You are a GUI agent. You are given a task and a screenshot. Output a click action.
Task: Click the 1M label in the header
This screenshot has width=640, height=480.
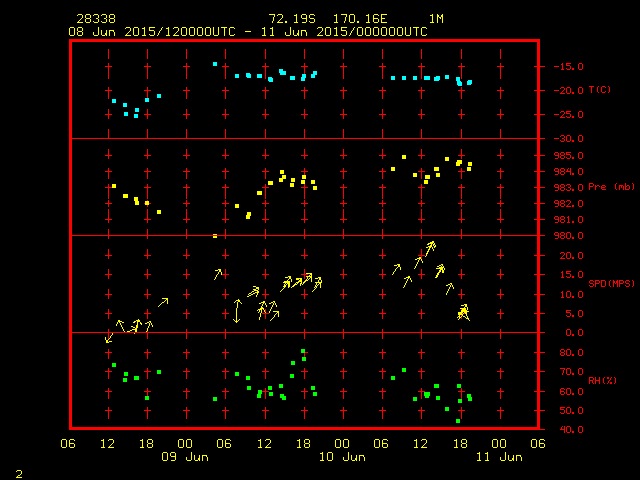[x=436, y=19]
